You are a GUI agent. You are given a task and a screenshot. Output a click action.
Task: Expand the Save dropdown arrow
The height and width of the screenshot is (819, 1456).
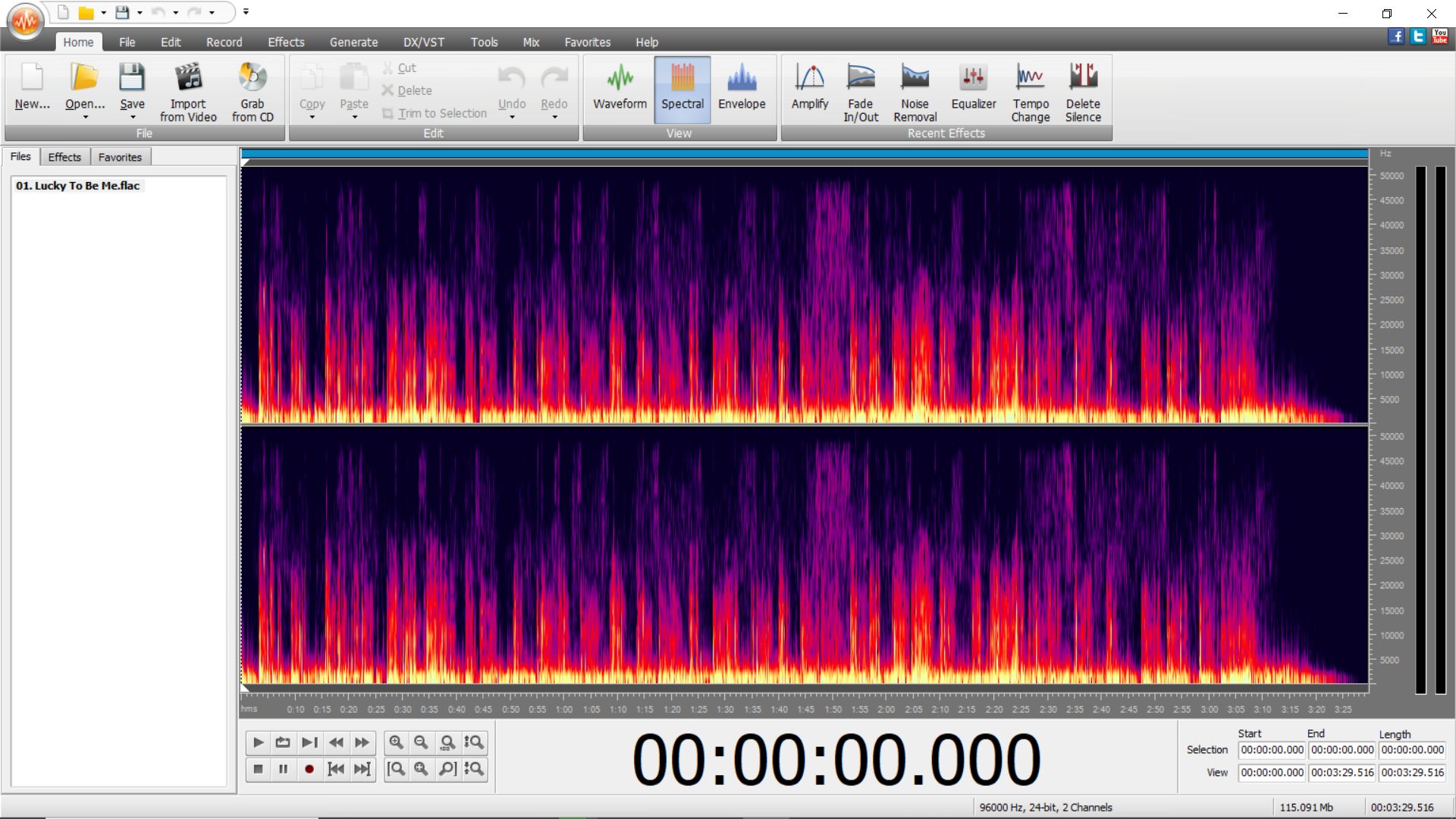[x=133, y=118]
